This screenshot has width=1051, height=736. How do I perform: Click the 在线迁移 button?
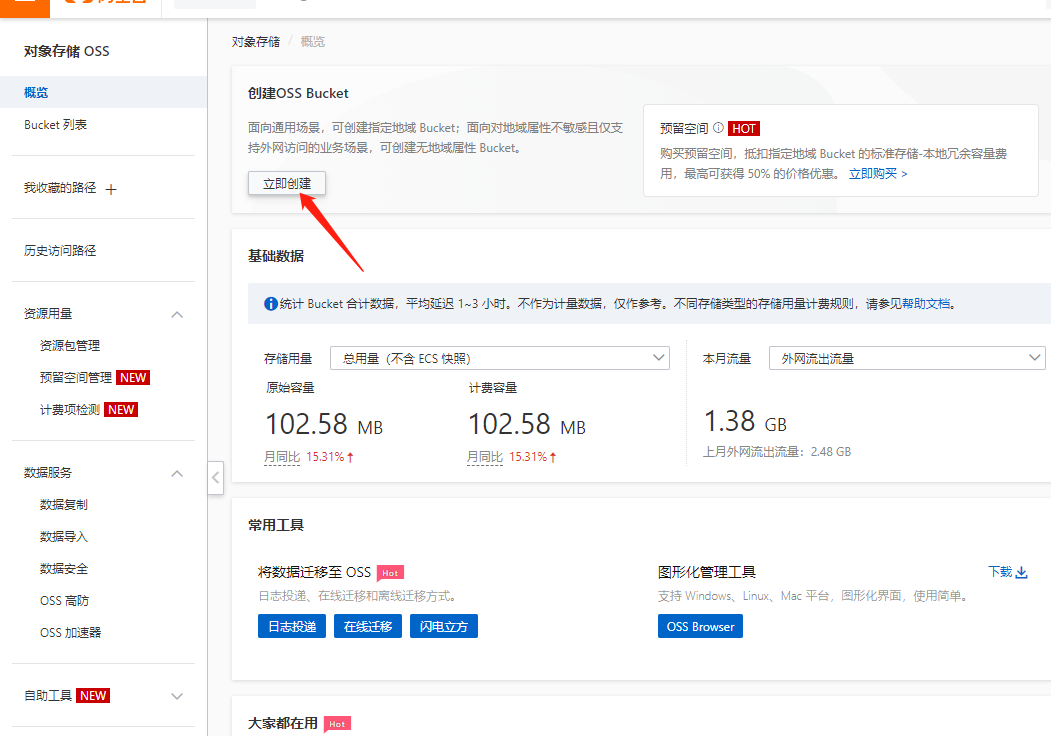point(367,626)
